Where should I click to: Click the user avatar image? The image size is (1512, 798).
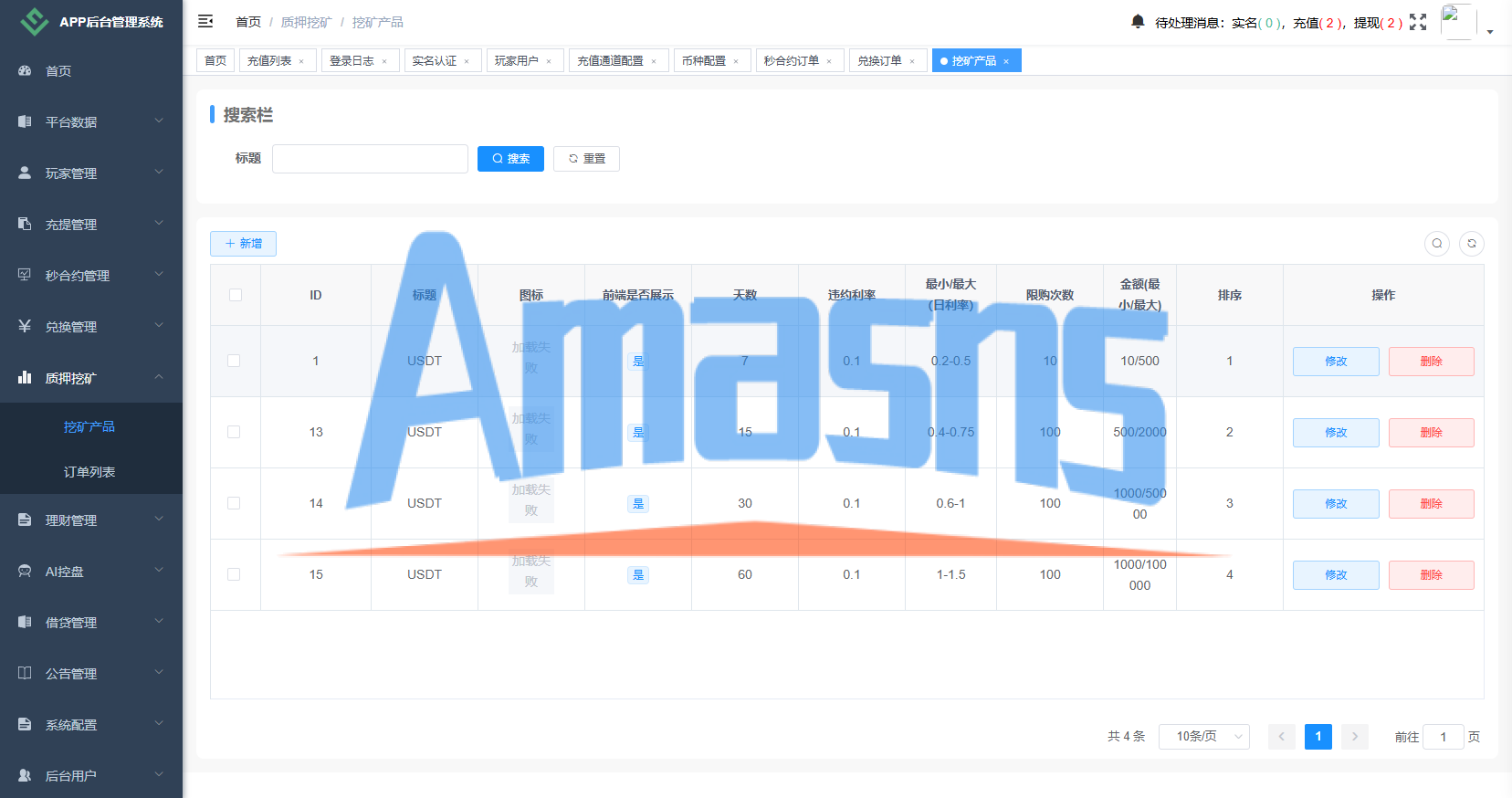1458,21
